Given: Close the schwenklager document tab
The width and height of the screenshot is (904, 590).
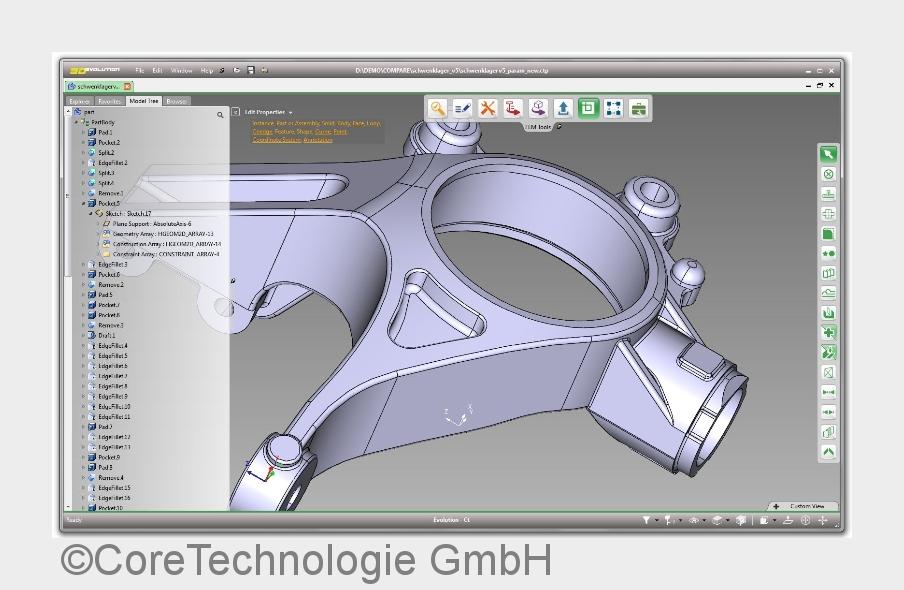Looking at the screenshot, I should click(128, 87).
